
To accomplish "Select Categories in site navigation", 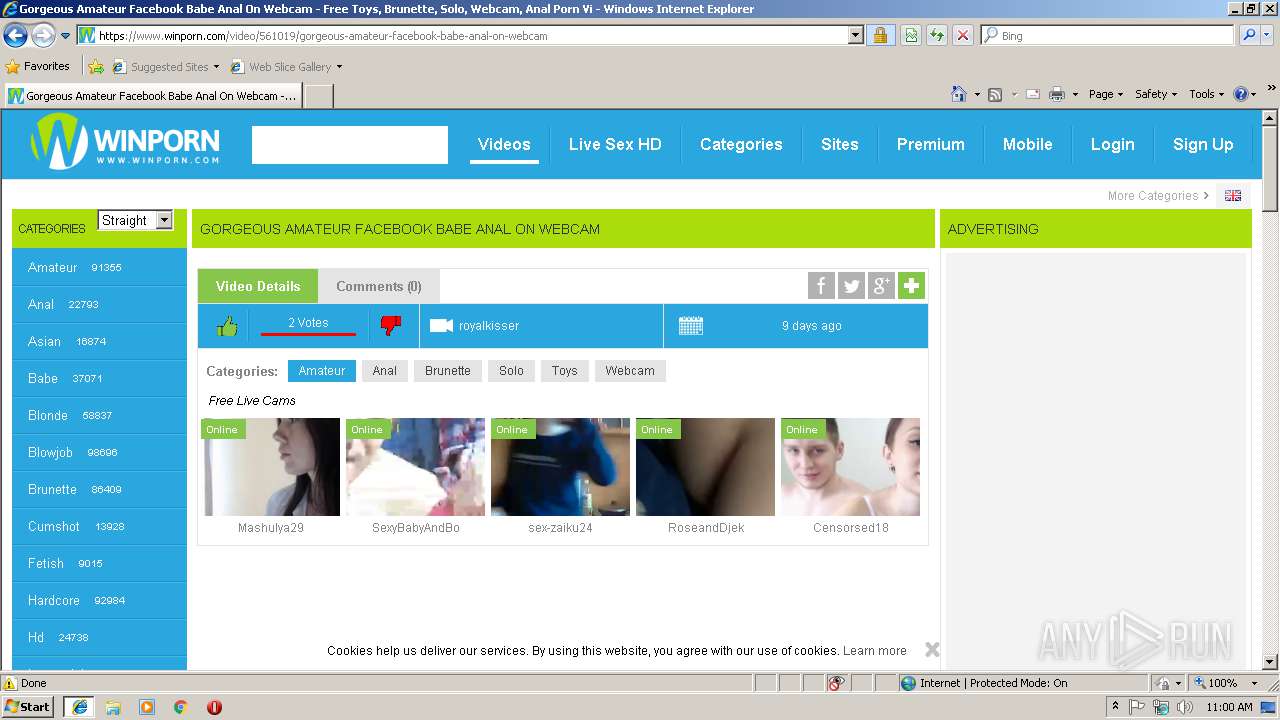I will point(741,144).
